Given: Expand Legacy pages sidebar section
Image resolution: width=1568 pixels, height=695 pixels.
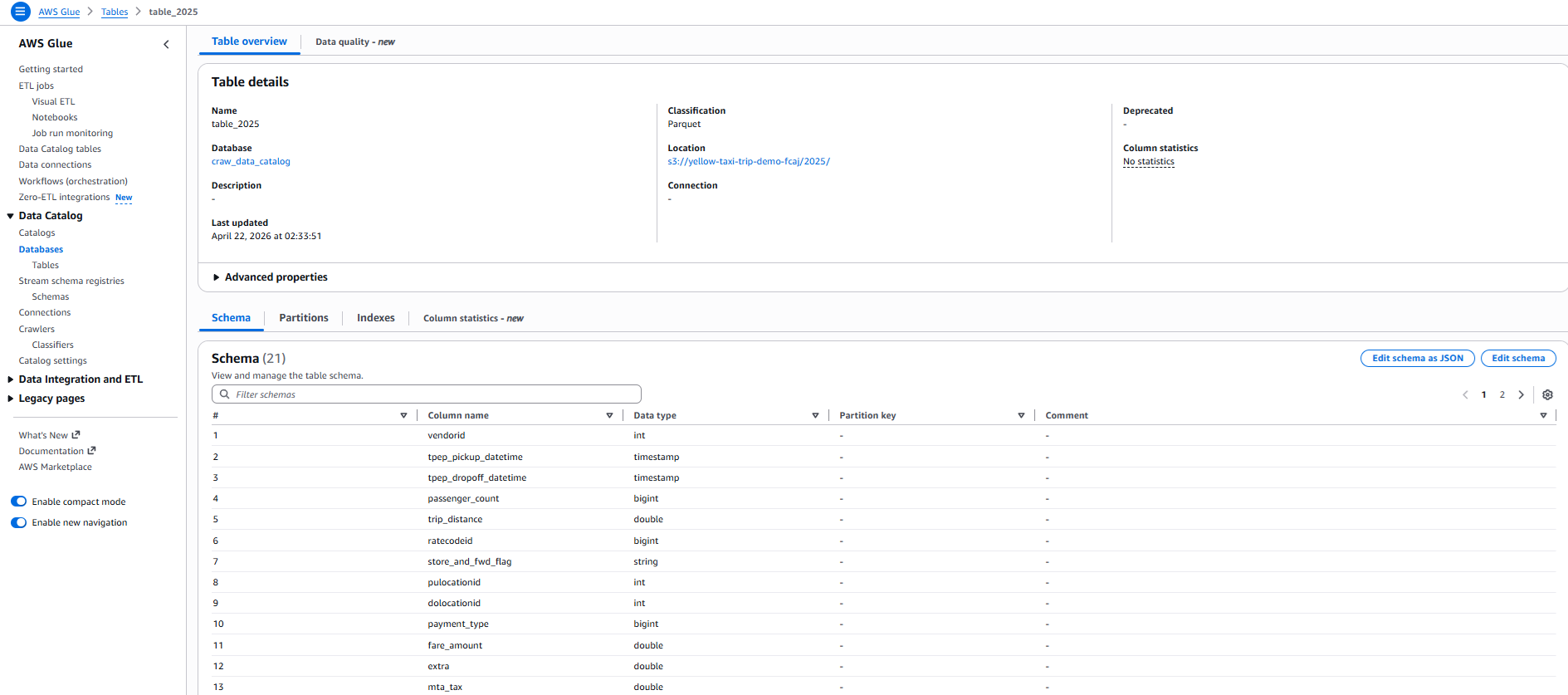Looking at the screenshot, I should 10,399.
